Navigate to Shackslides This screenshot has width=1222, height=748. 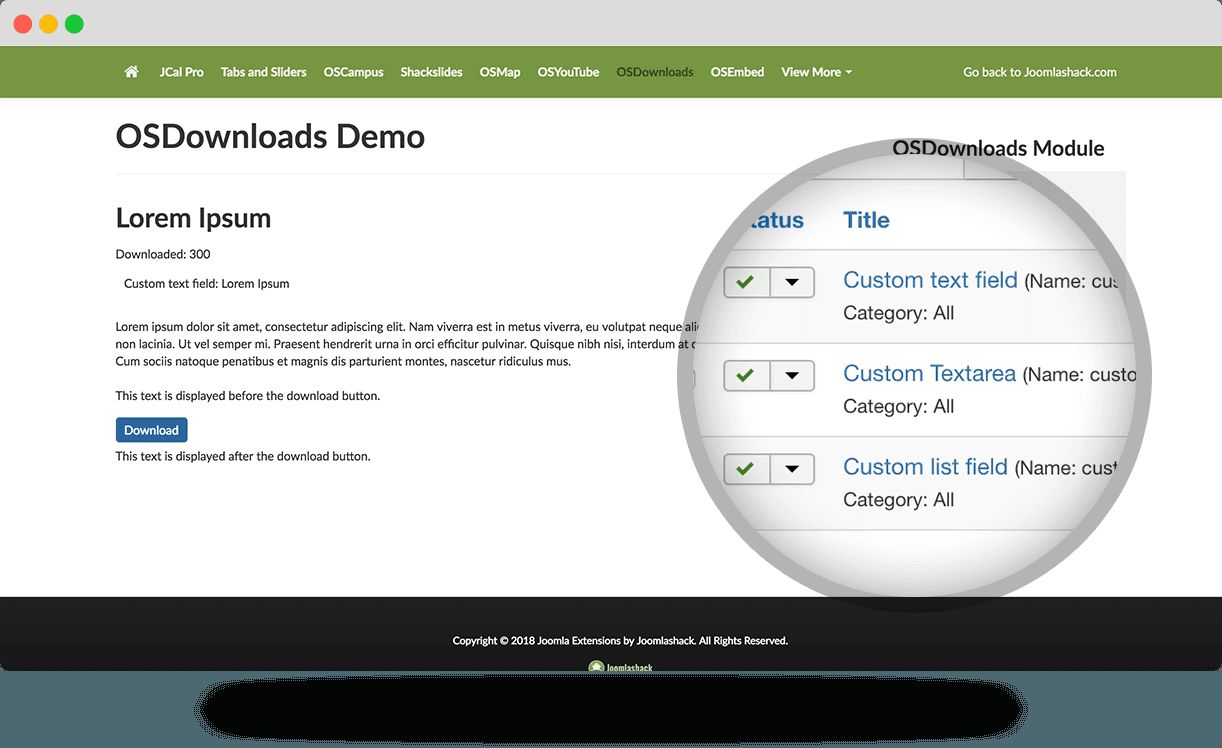[x=431, y=72]
